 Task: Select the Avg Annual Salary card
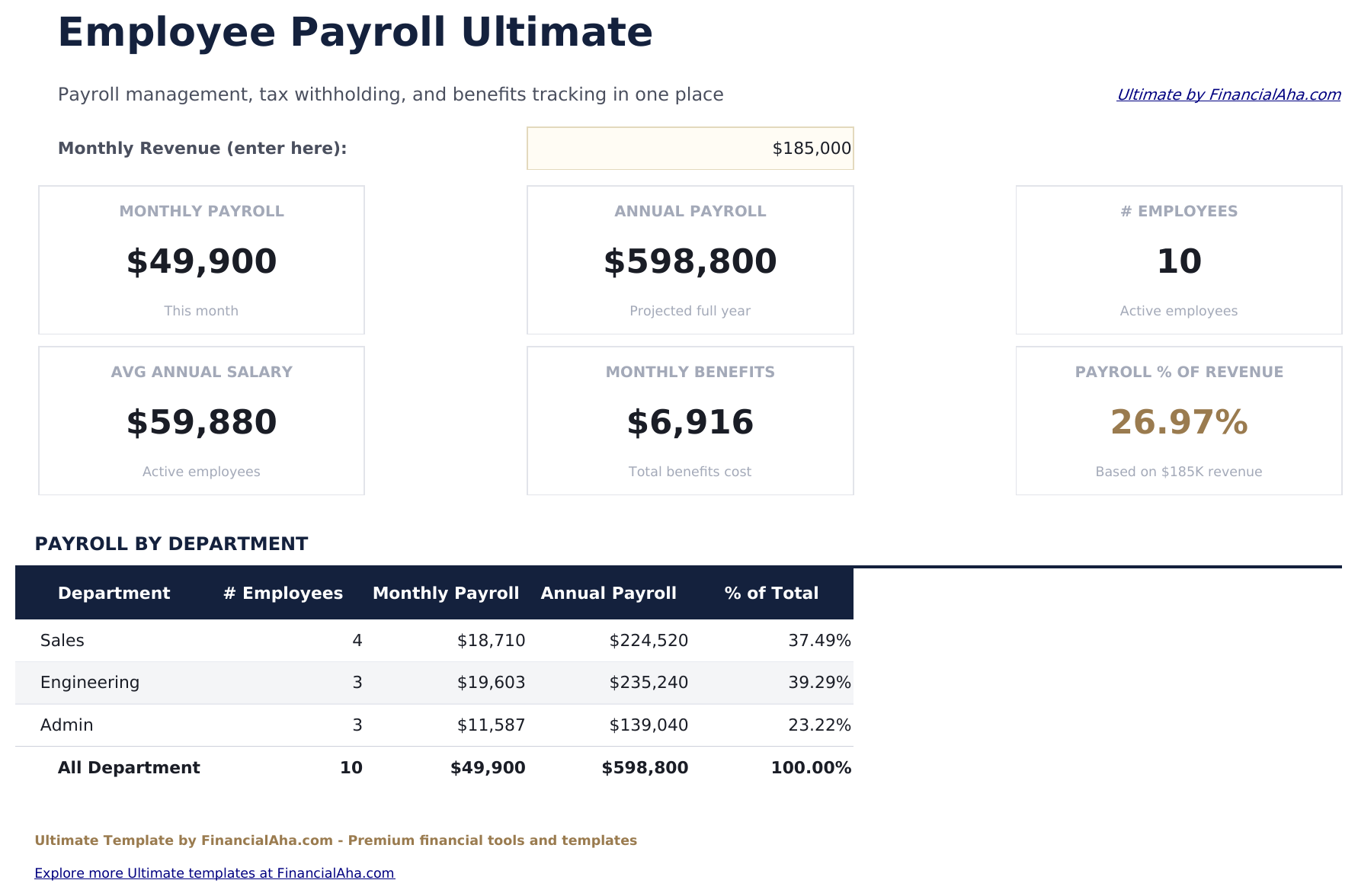click(201, 421)
